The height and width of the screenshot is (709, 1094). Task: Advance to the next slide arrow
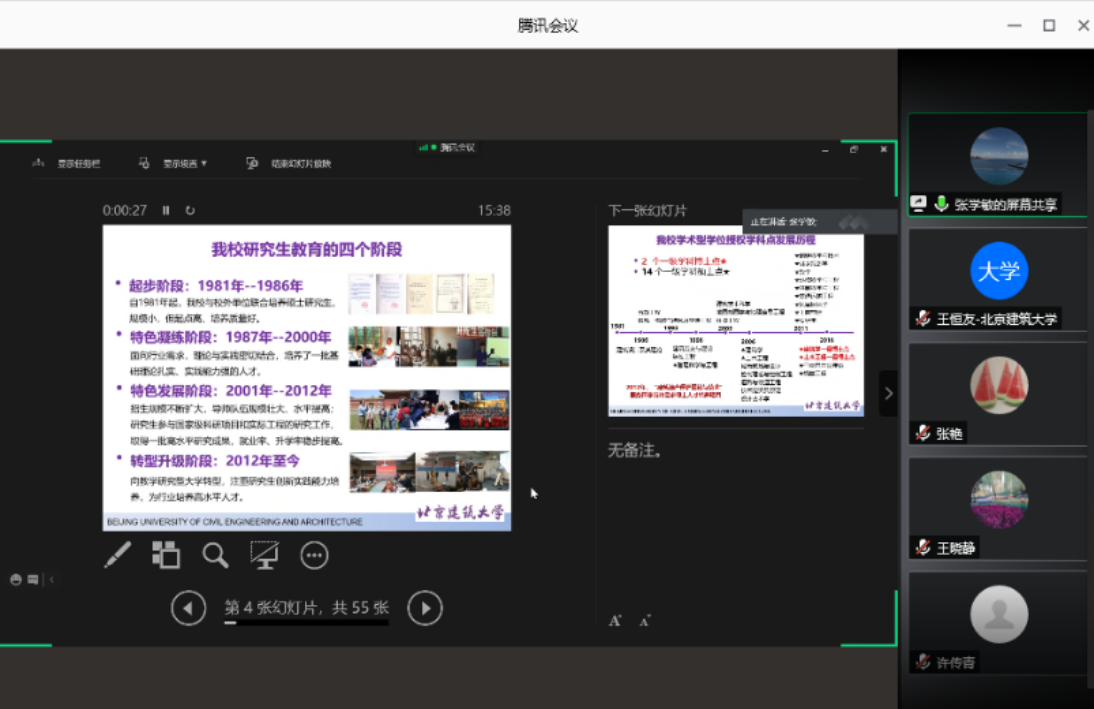coord(425,608)
